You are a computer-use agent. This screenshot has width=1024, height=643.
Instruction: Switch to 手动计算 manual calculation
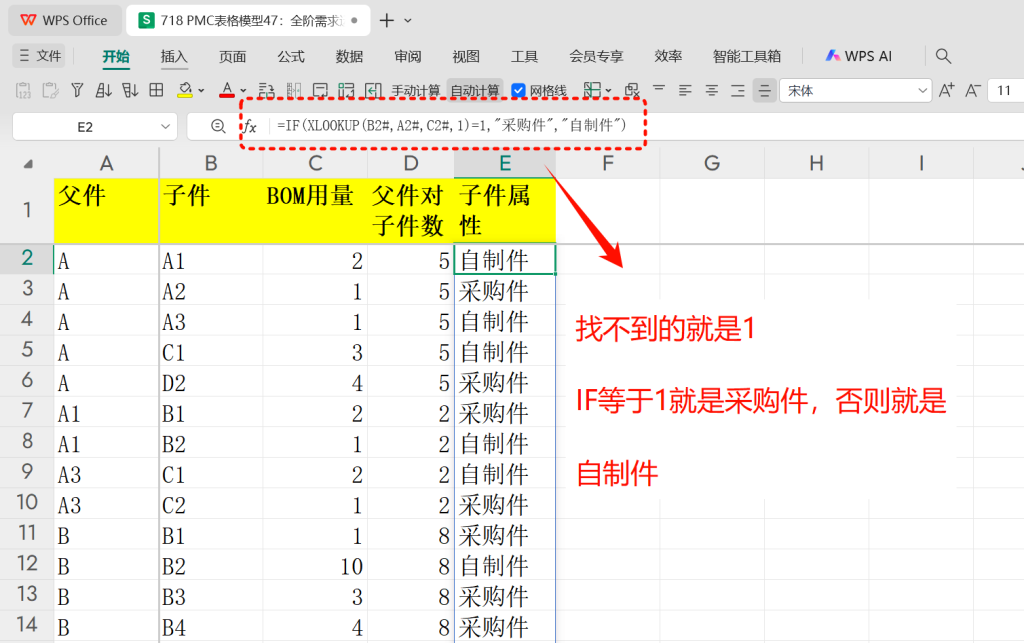coord(415,91)
